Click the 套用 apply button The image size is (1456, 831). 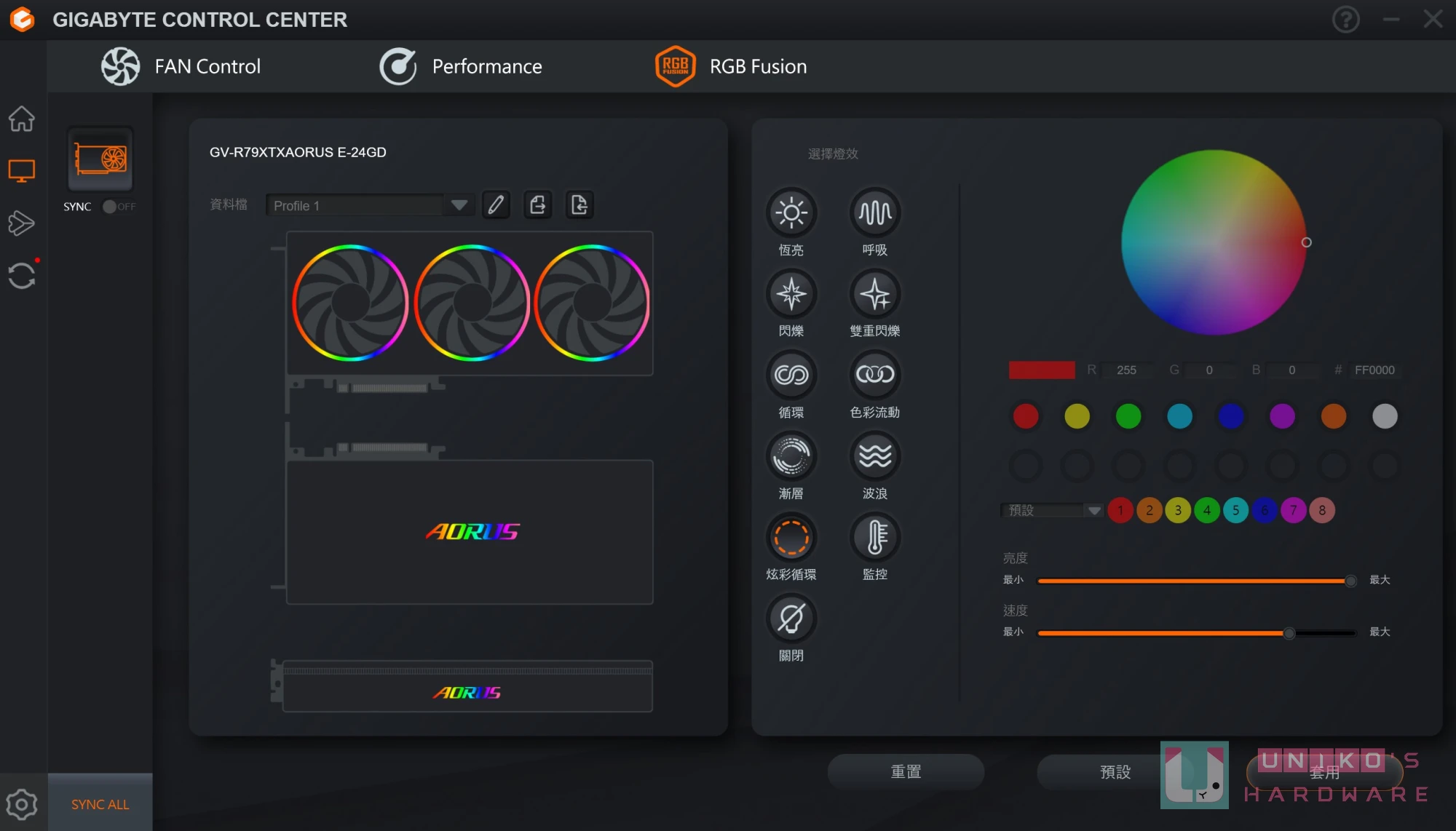click(x=1324, y=771)
